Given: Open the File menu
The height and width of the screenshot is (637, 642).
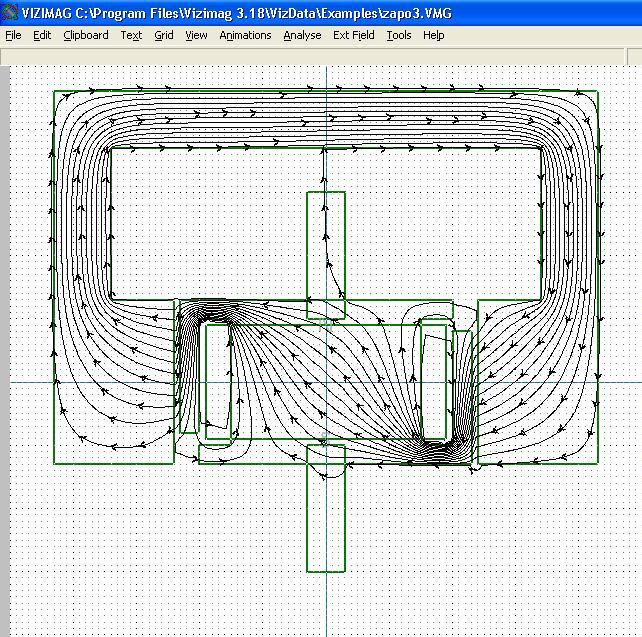Looking at the screenshot, I should [x=13, y=35].
